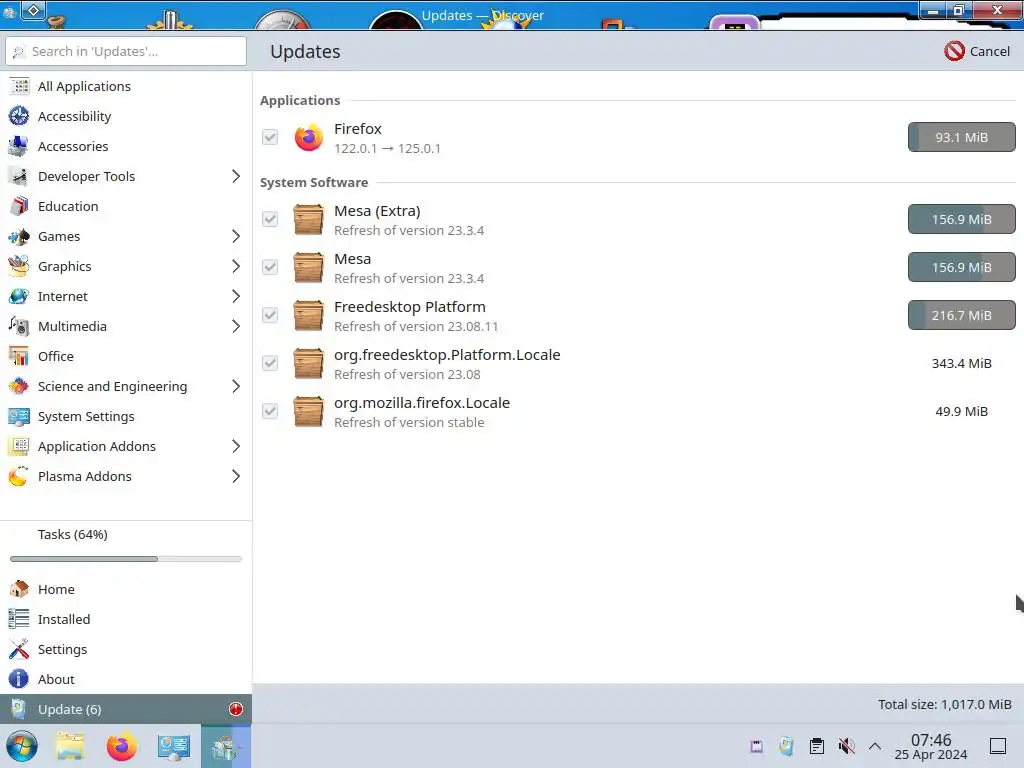This screenshot has height=768, width=1024.
Task: Click the Graphics category icon
Action: coord(19,266)
